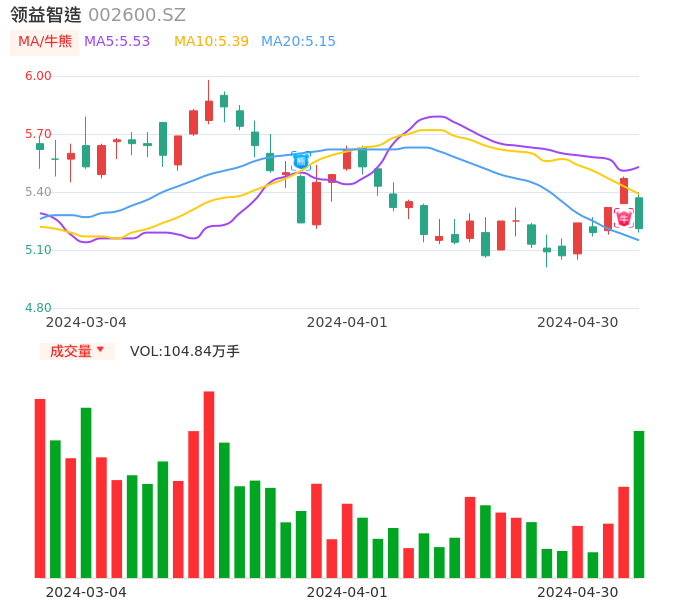
Task: Click the 5.40 price axis label
Action: coord(37,192)
